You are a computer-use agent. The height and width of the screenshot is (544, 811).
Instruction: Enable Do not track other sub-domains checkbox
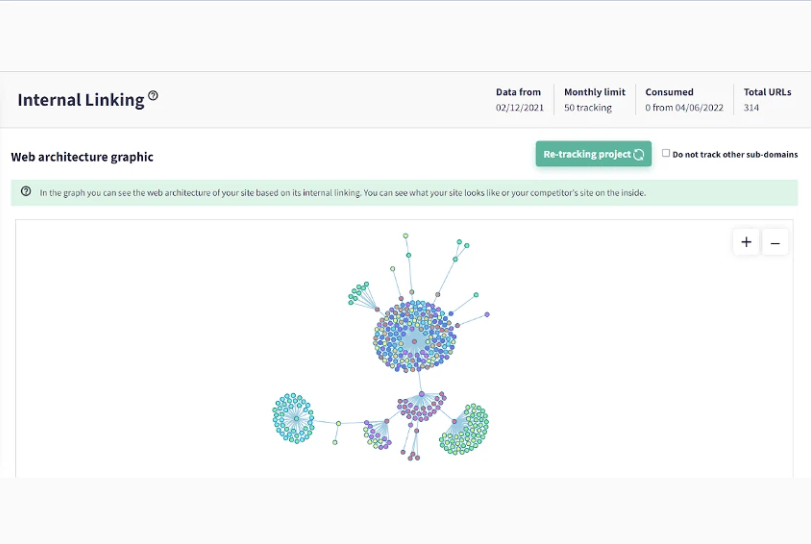pyautogui.click(x=666, y=153)
